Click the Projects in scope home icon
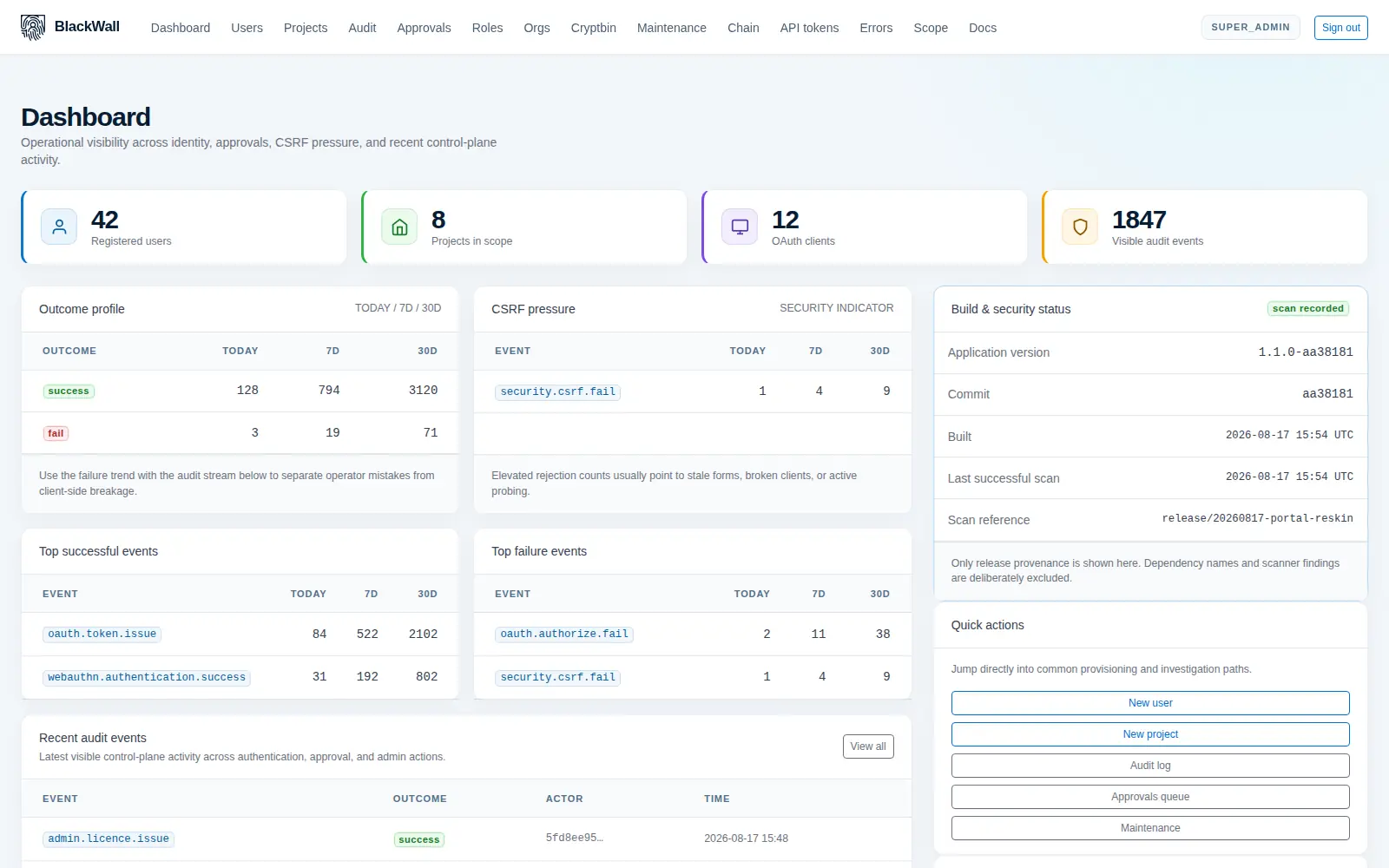The image size is (1389, 868). [x=399, y=227]
